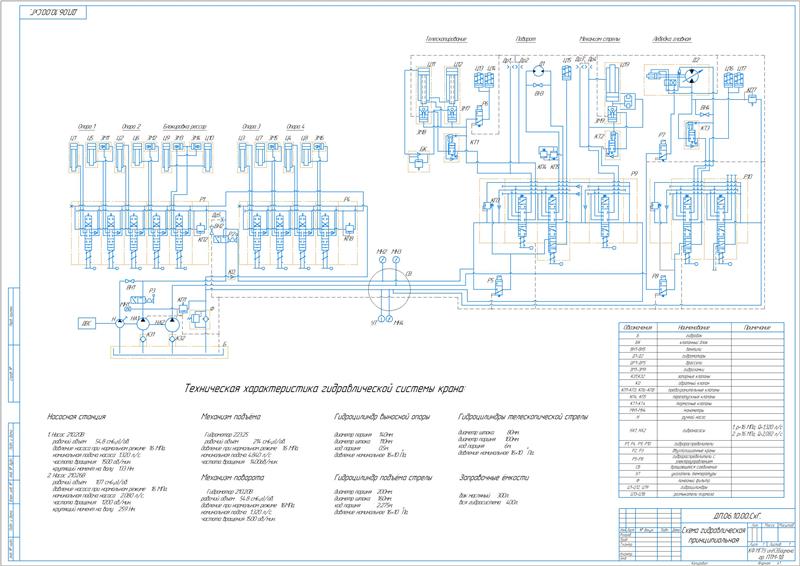Screen dimensions: 800x566
Task: Select the КТ2 brake valve symbol
Action: (x=613, y=145)
